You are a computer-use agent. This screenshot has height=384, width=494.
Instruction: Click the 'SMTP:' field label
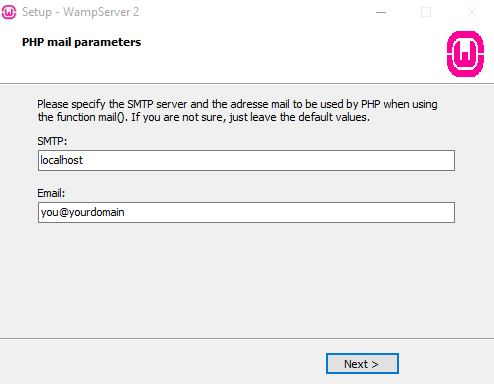pos(52,141)
